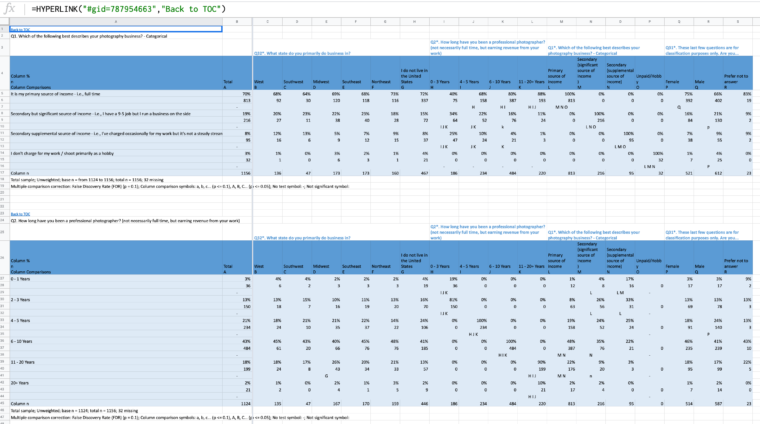The width and height of the screenshot is (760, 424).
Task: Select column M header
Action: point(561,22)
